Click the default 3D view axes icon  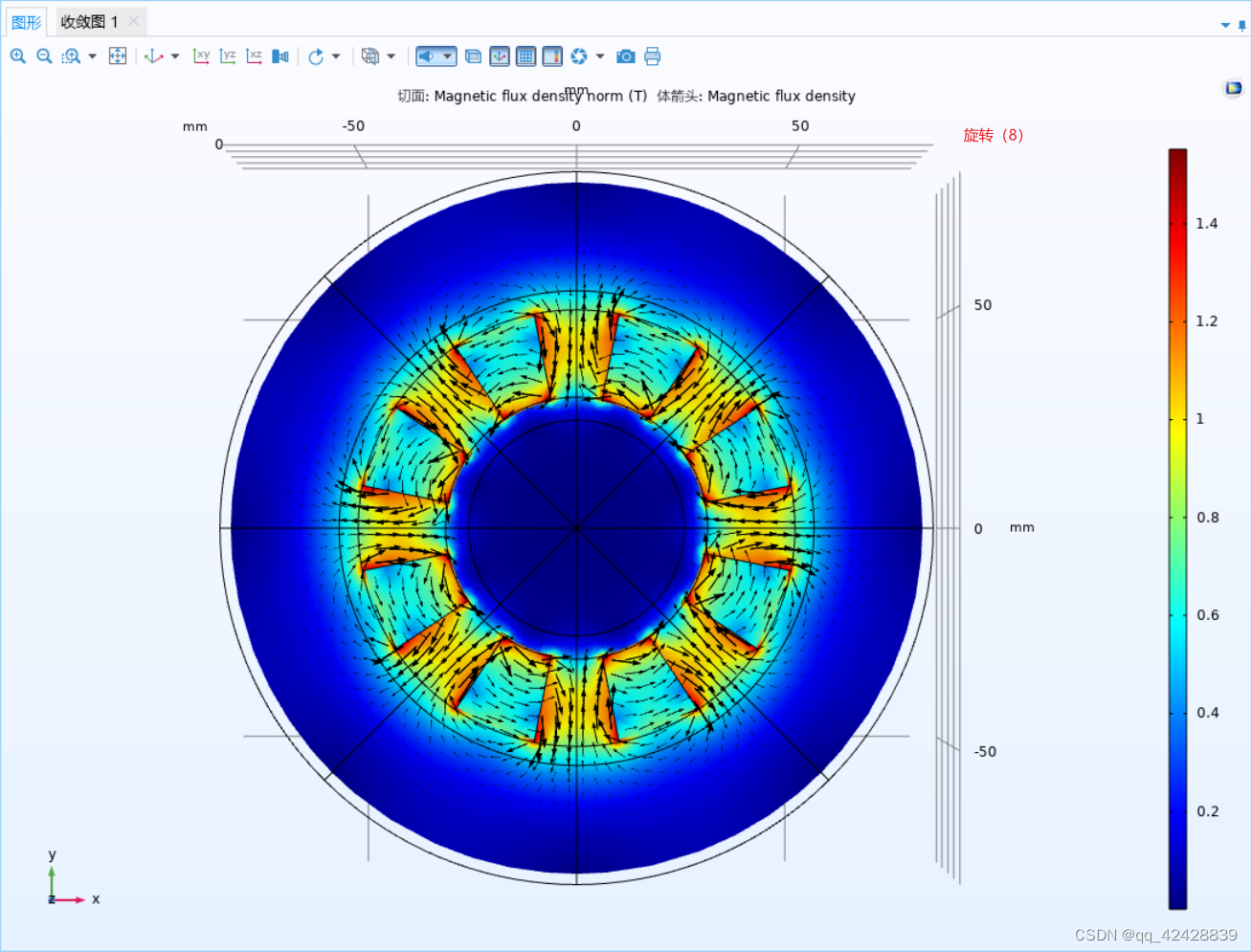pos(153,56)
